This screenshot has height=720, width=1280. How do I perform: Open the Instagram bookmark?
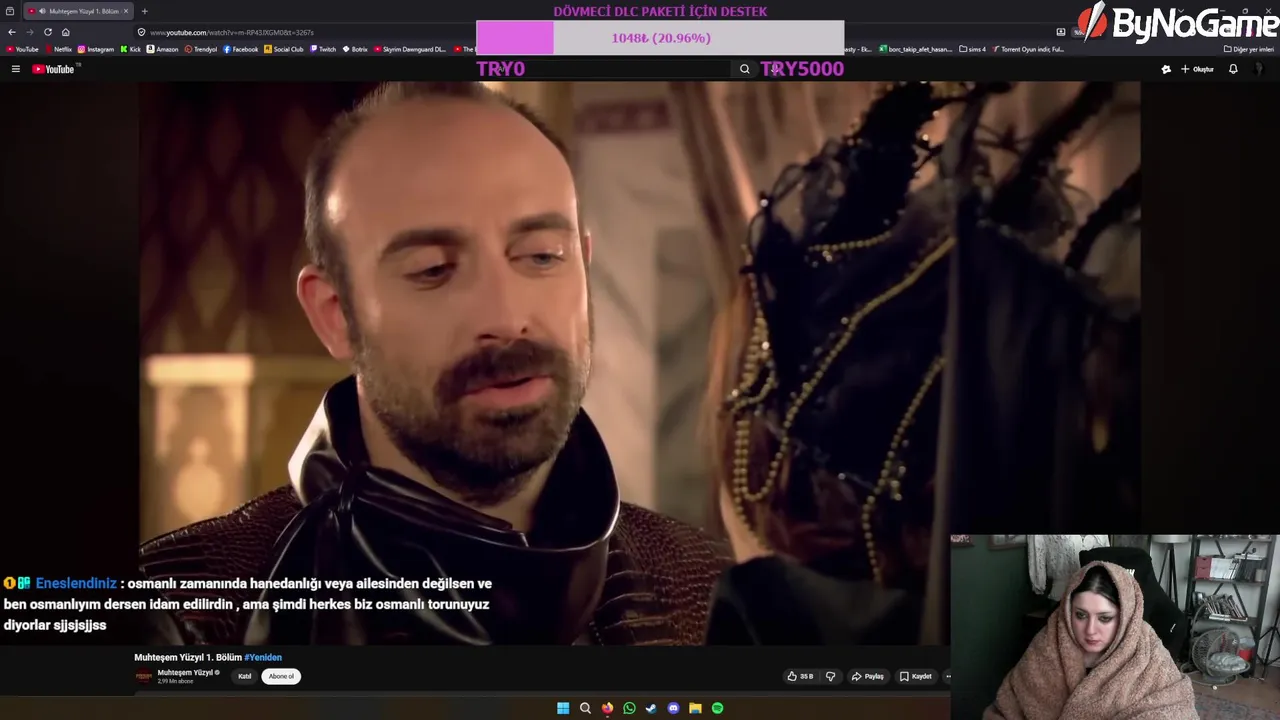[96, 49]
